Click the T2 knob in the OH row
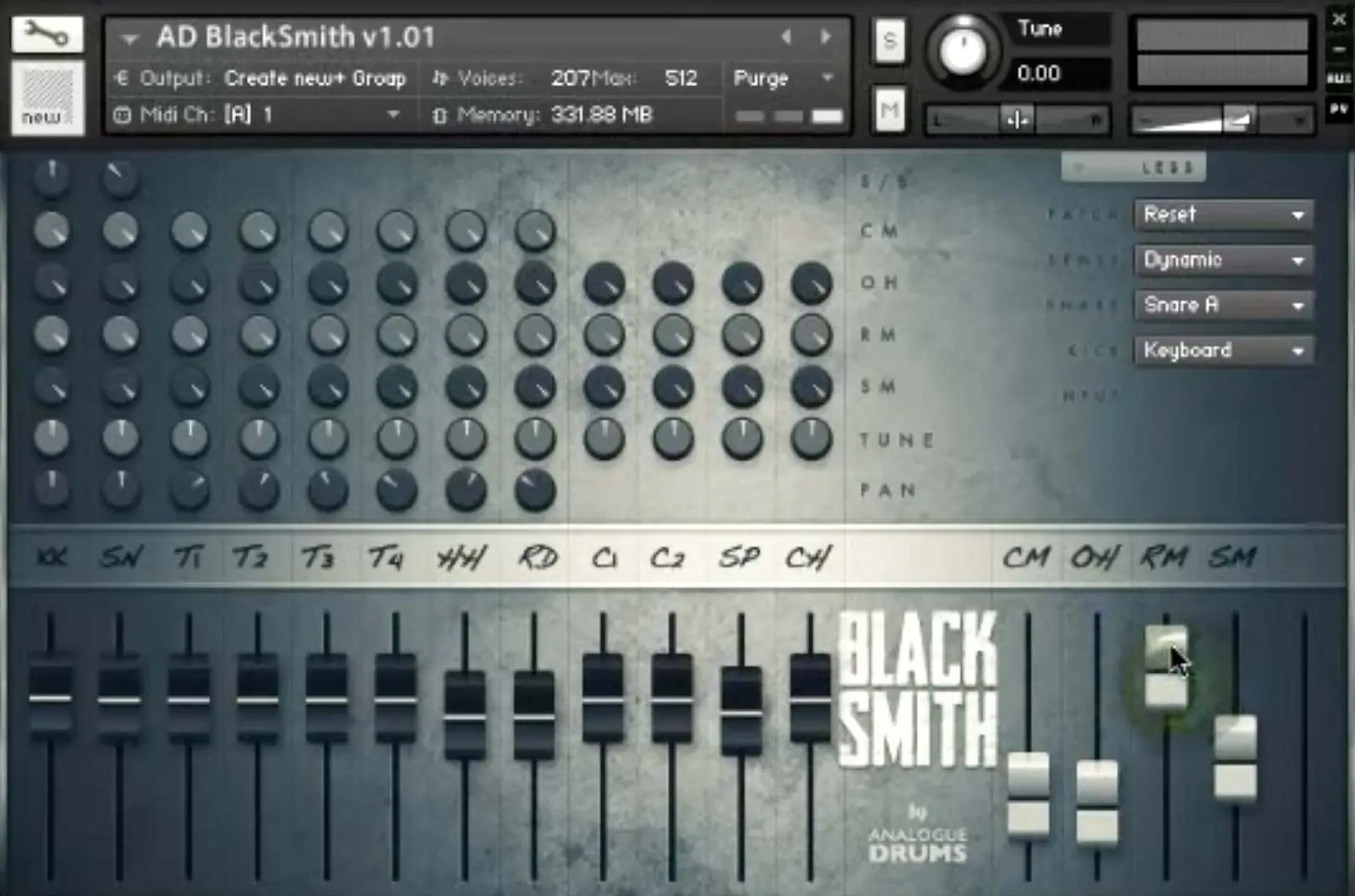Screen dimensions: 1355x896 coord(259,283)
